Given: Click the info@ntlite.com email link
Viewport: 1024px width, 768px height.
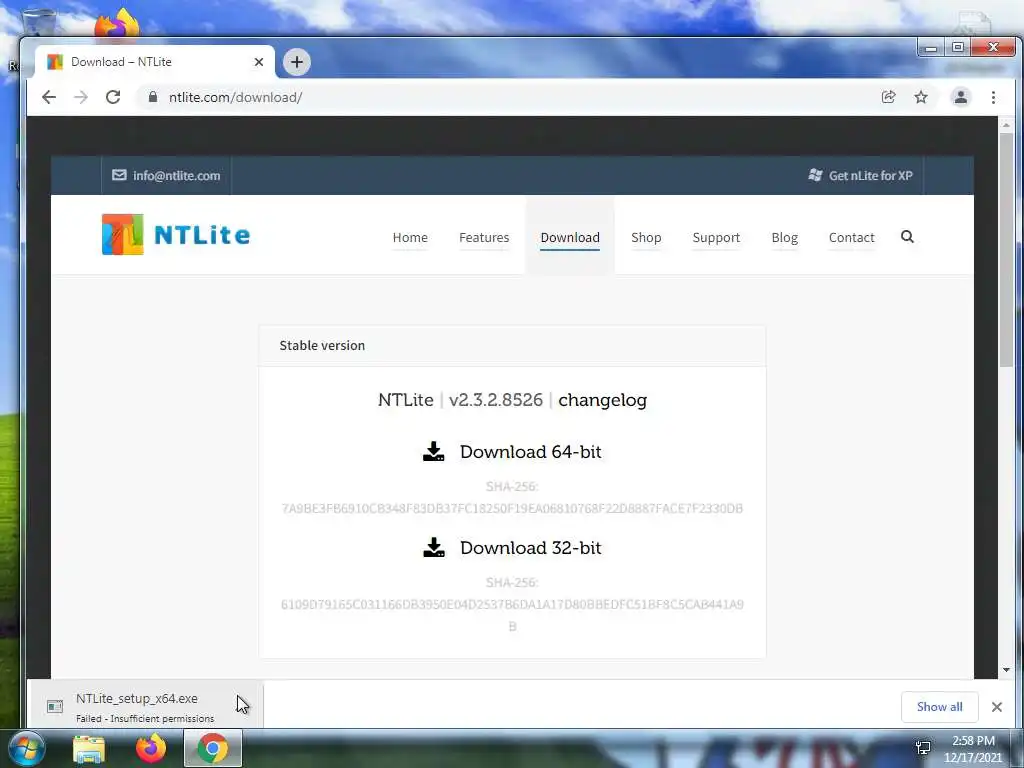Looking at the screenshot, I should 176,176.
